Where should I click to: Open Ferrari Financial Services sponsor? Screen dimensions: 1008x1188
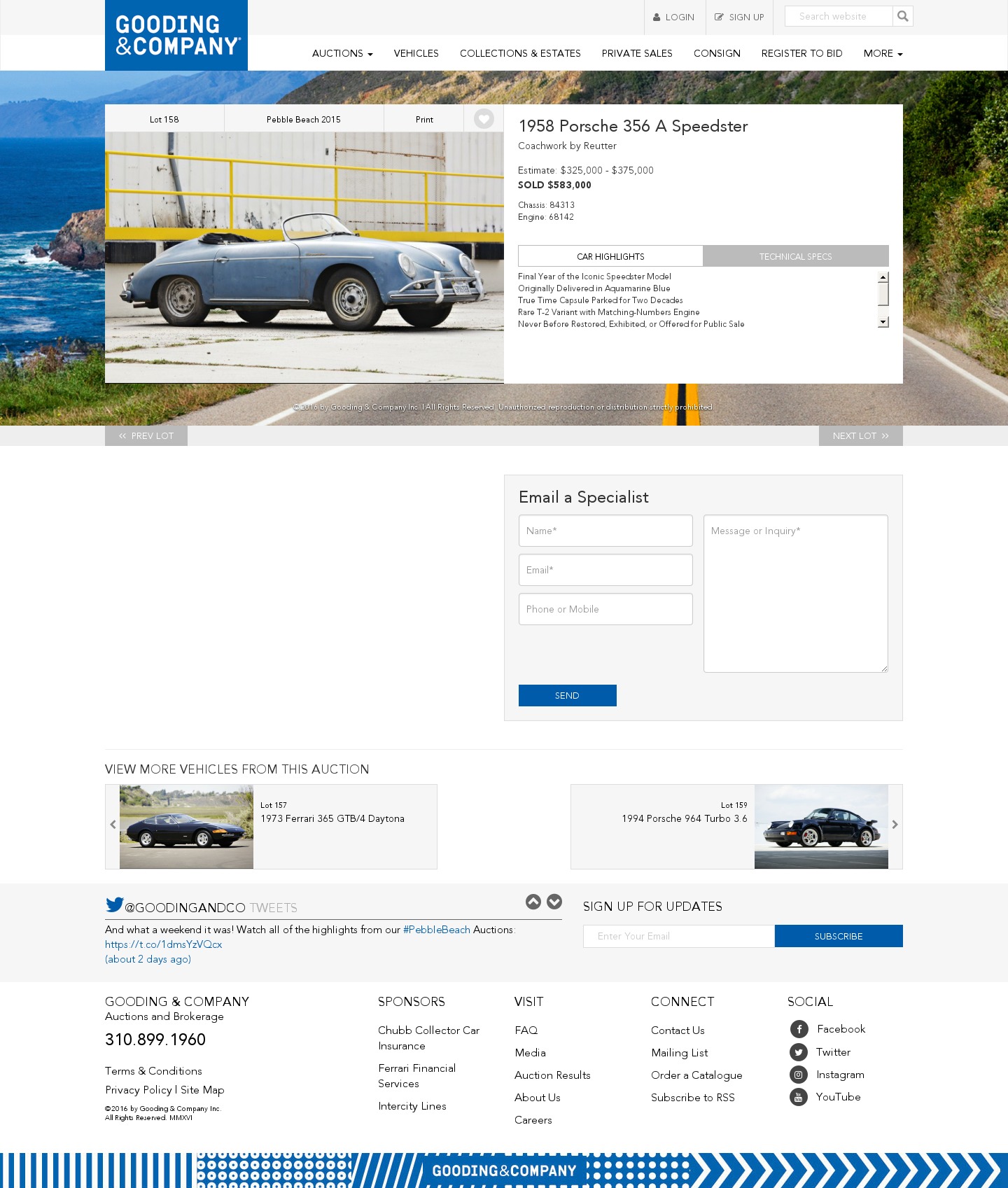(416, 1076)
